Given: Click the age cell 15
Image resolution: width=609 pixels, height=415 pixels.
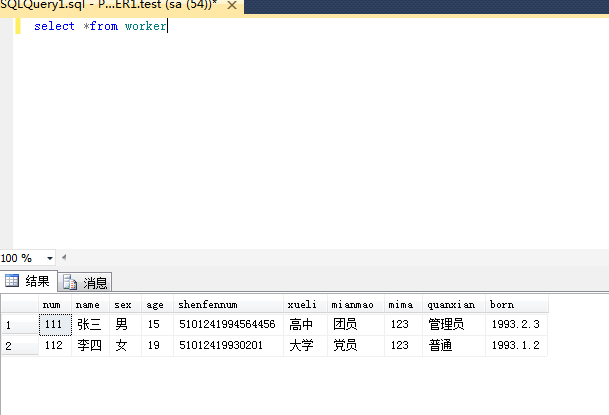Looking at the screenshot, I should pyautogui.click(x=157, y=324).
